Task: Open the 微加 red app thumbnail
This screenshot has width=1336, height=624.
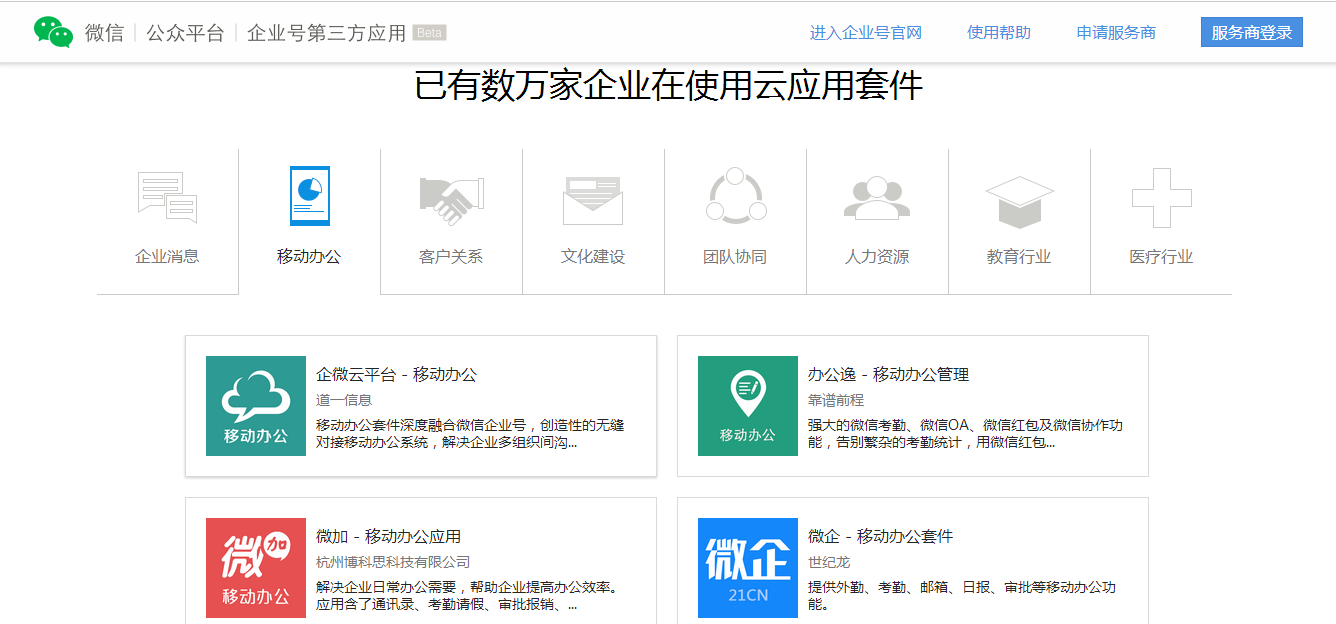Action: click(256, 568)
